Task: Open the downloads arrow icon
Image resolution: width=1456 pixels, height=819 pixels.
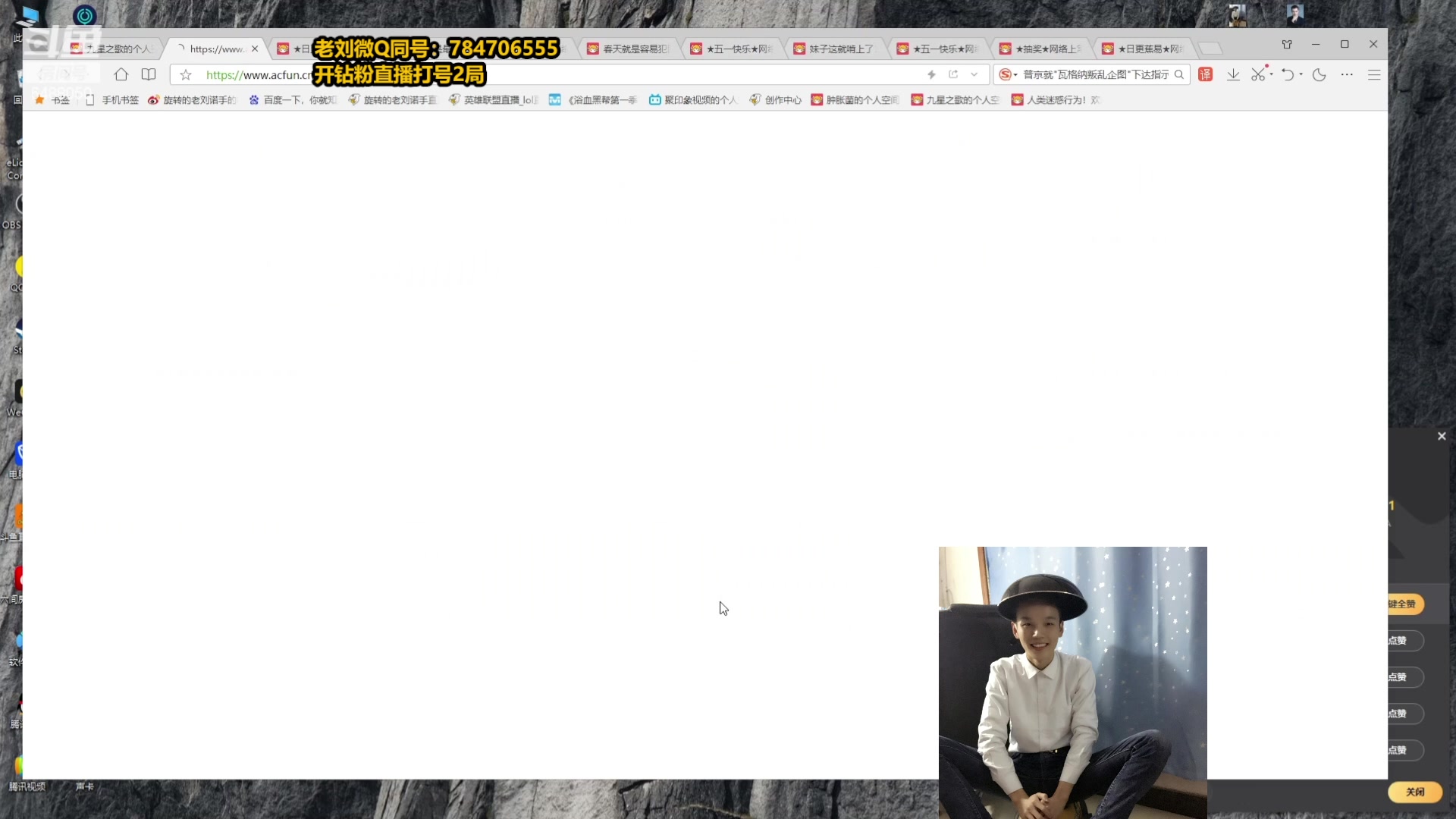Action: point(1233,74)
